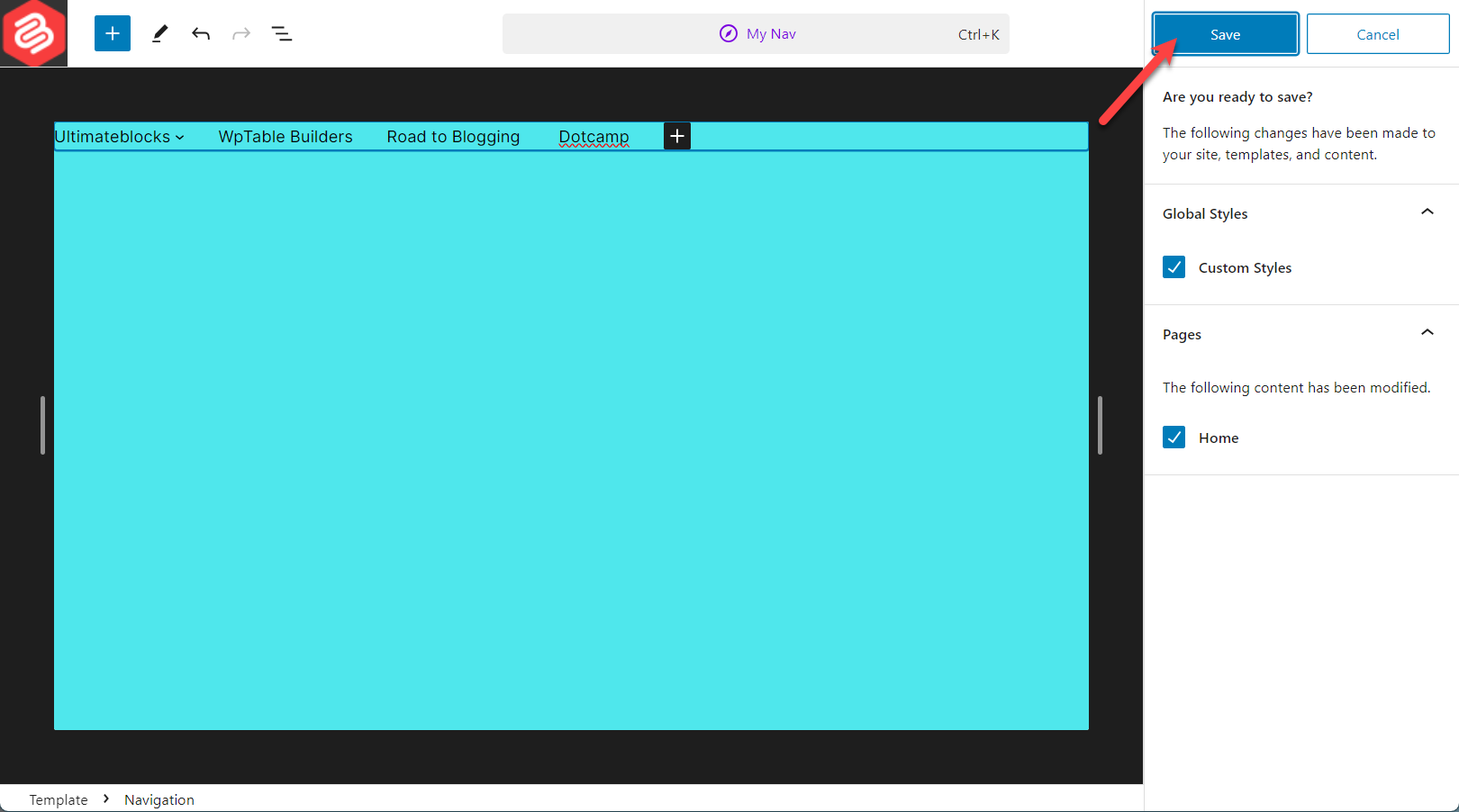Undo the last change
The image size is (1459, 812).
[201, 33]
